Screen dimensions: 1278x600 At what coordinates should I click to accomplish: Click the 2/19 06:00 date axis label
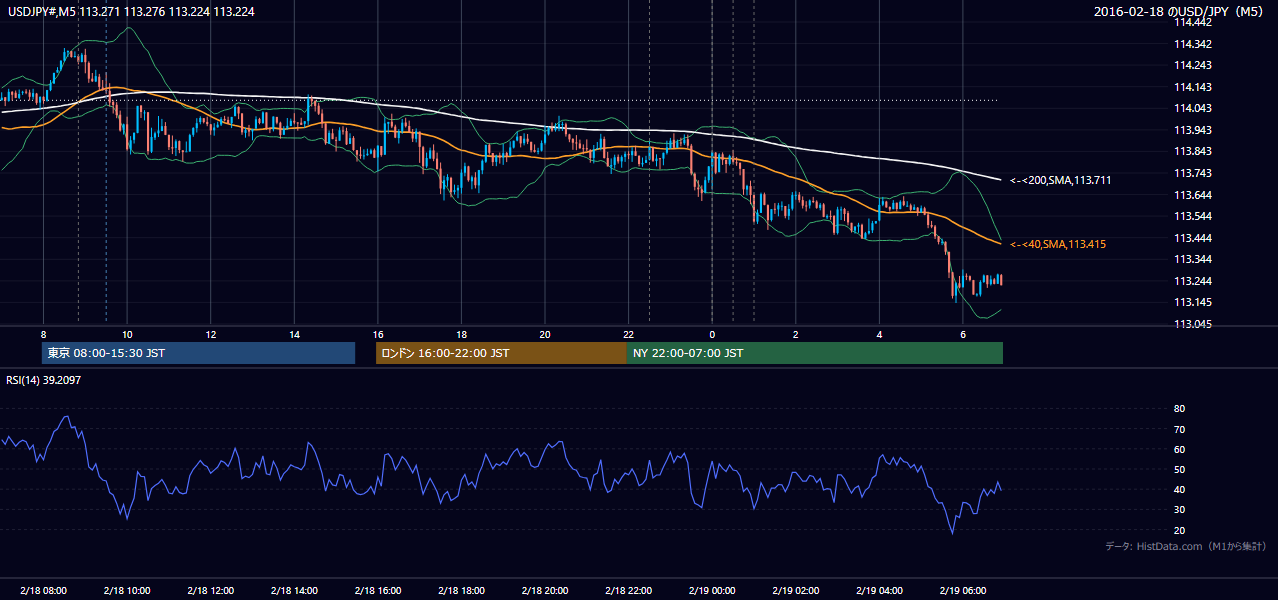962,590
